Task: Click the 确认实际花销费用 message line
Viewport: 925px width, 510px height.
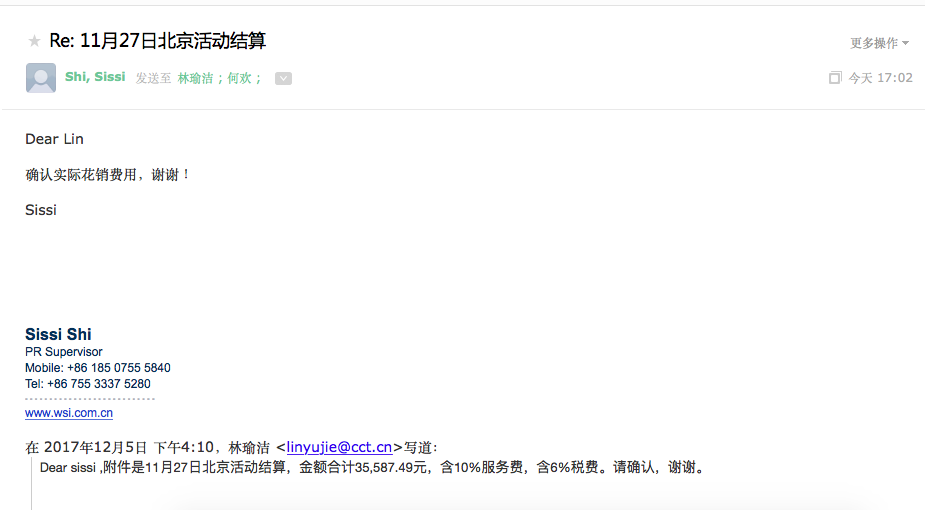Action: [107, 174]
